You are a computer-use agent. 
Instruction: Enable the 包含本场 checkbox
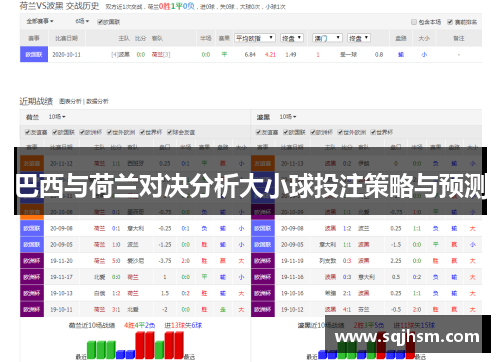coord(414,22)
